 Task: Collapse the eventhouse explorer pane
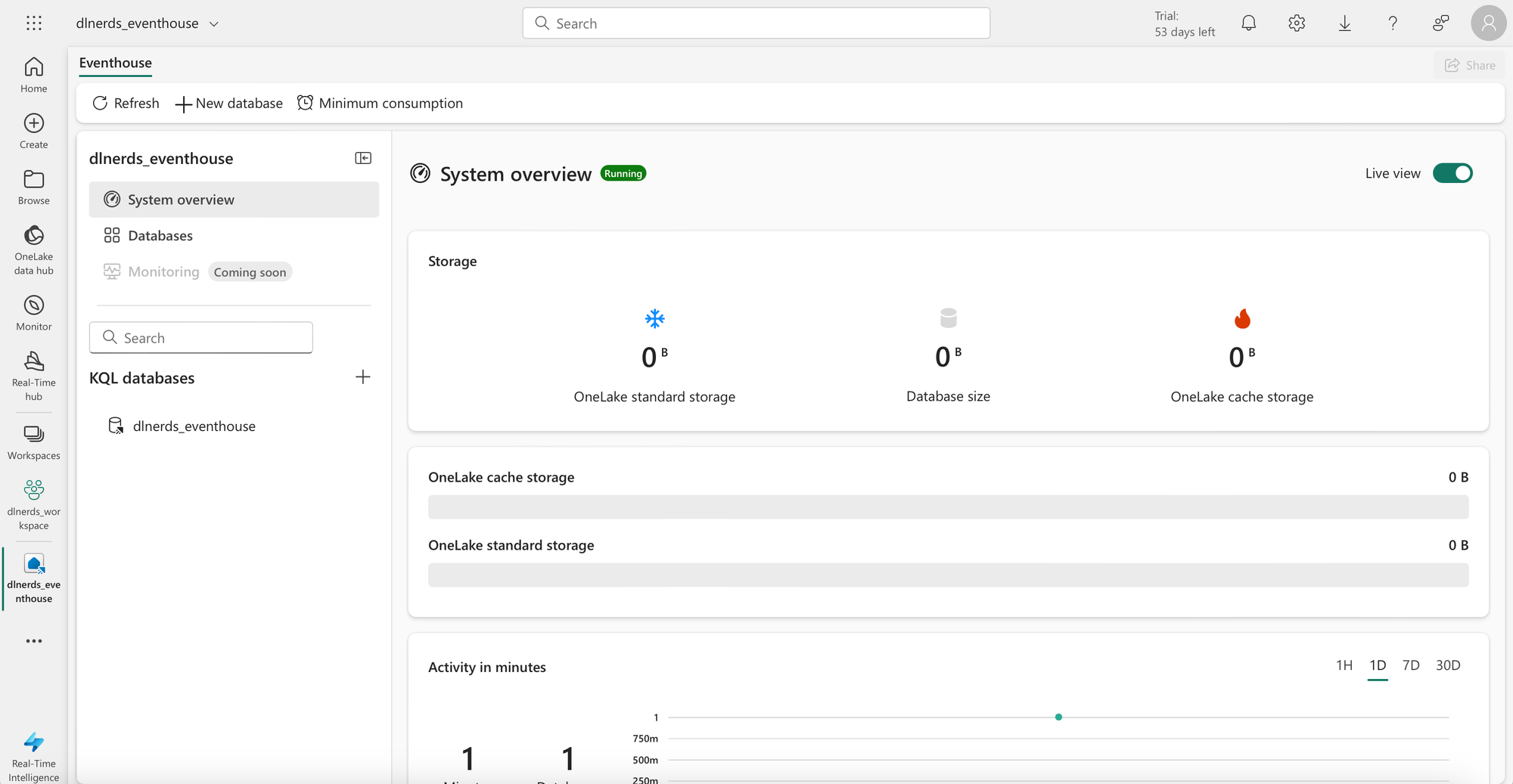363,158
